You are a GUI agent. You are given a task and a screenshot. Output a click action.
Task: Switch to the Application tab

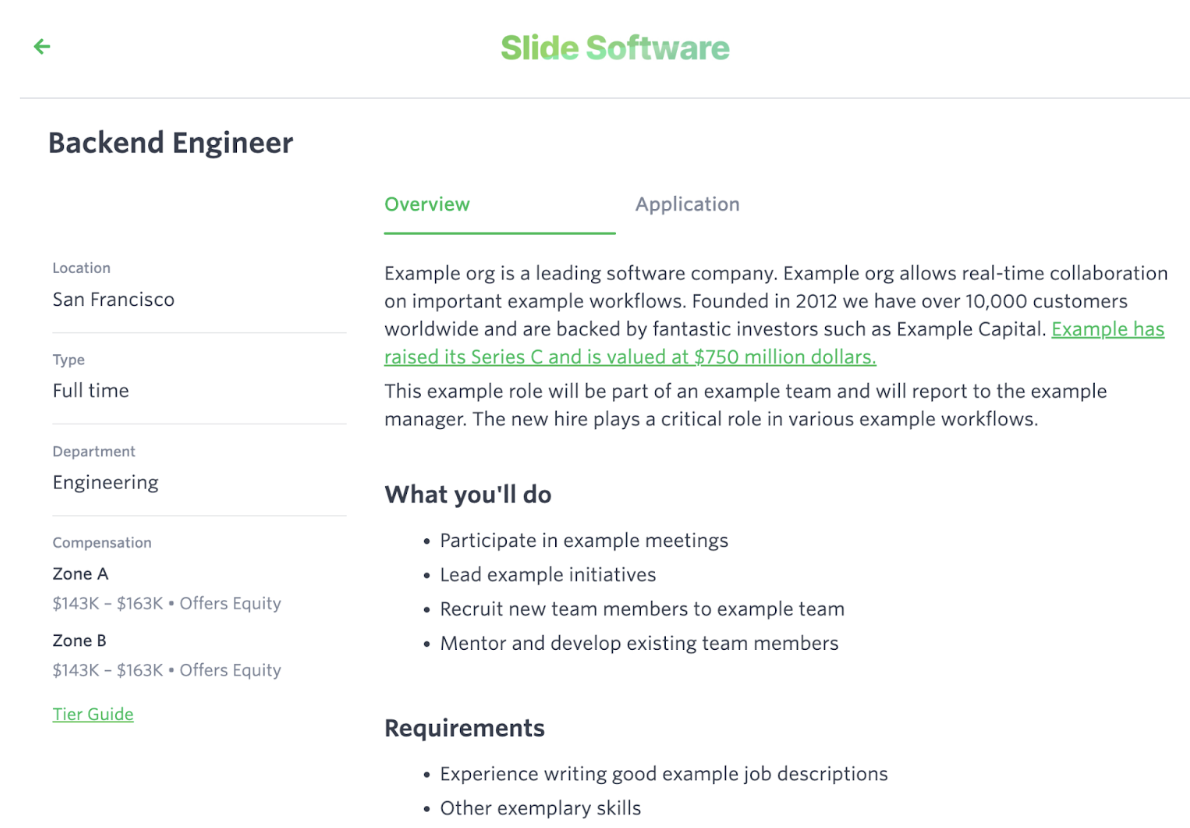[x=687, y=204]
